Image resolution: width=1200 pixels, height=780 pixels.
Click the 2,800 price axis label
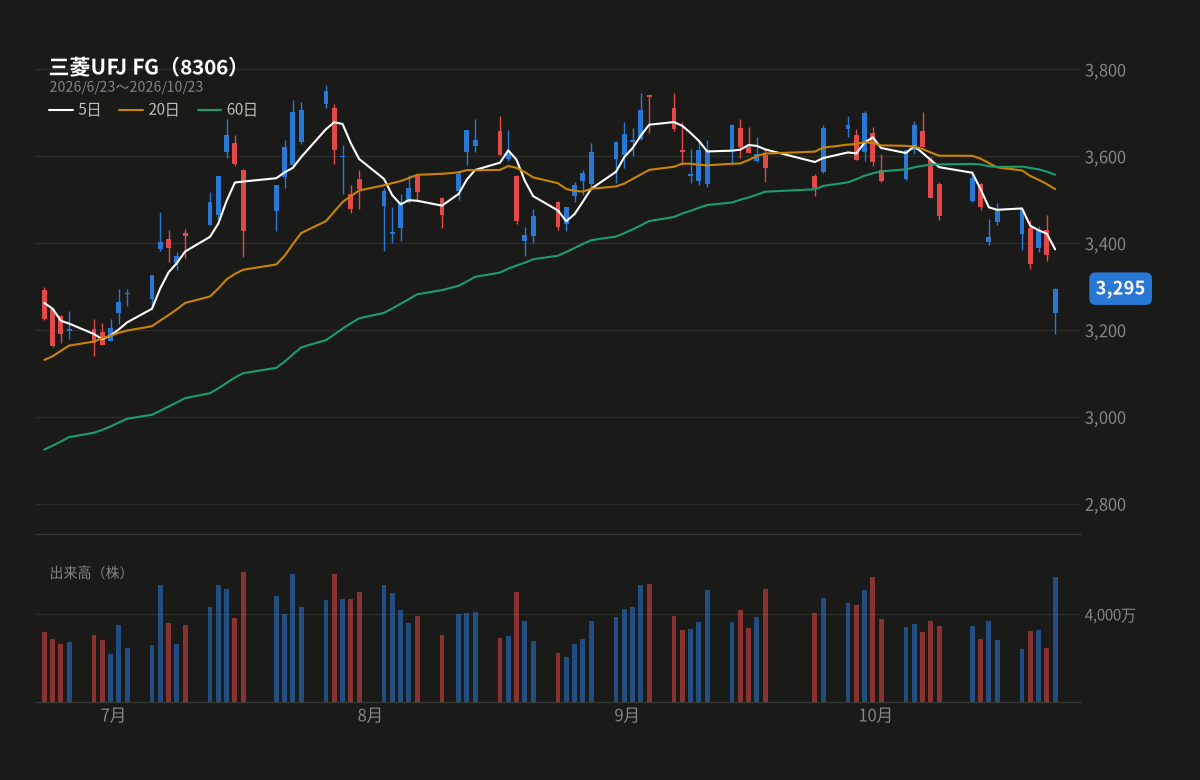pos(1106,504)
